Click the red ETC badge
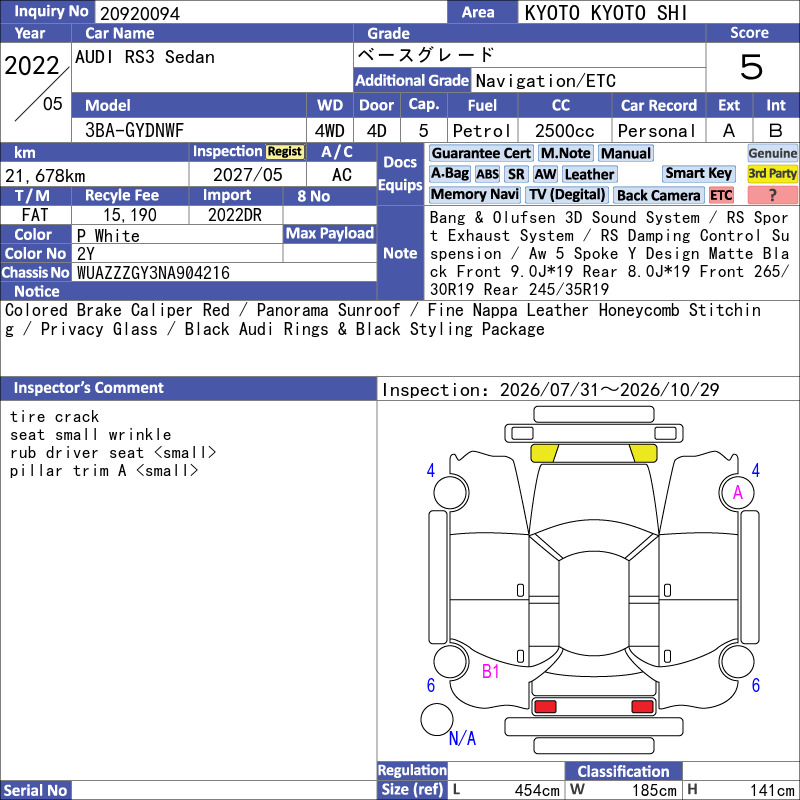The image size is (800, 800). pyautogui.click(x=721, y=195)
